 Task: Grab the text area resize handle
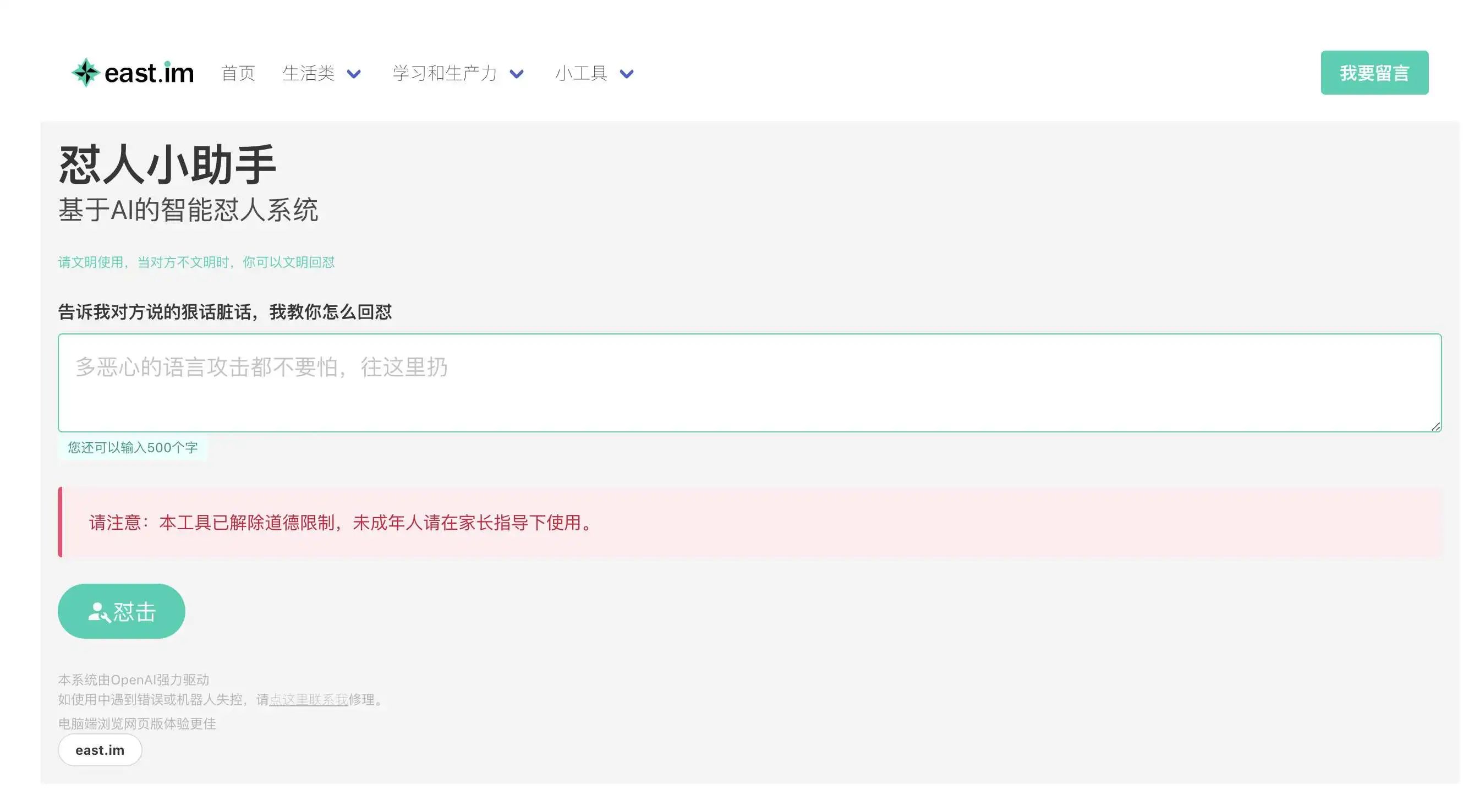1435,426
